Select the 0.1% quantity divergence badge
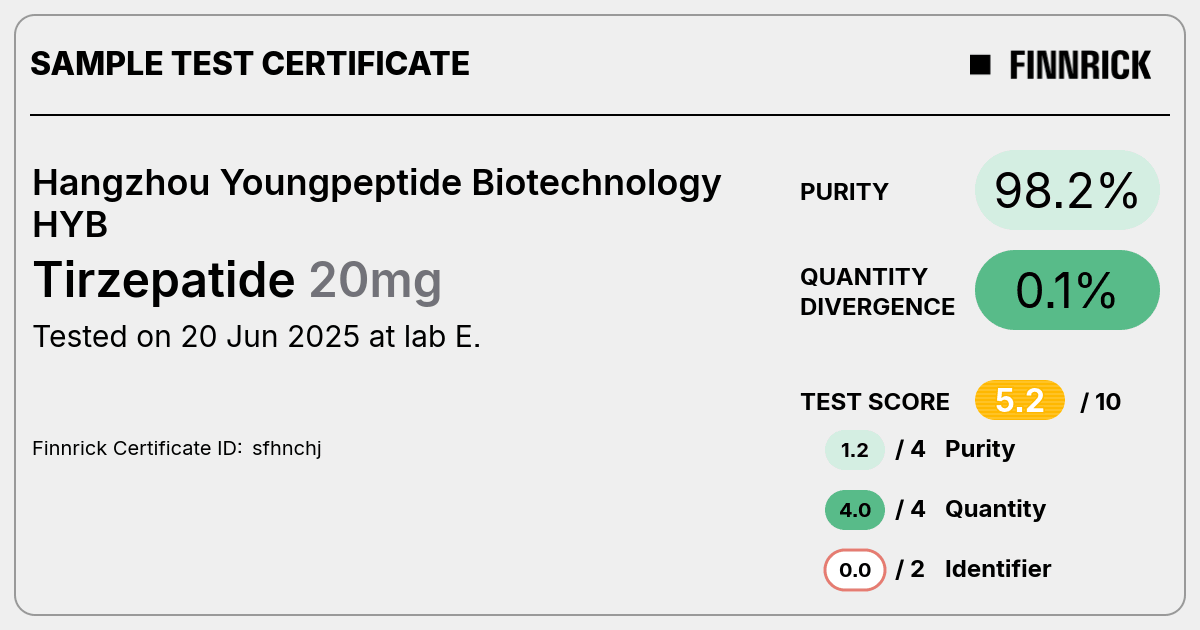The image size is (1200, 630). point(1067,290)
